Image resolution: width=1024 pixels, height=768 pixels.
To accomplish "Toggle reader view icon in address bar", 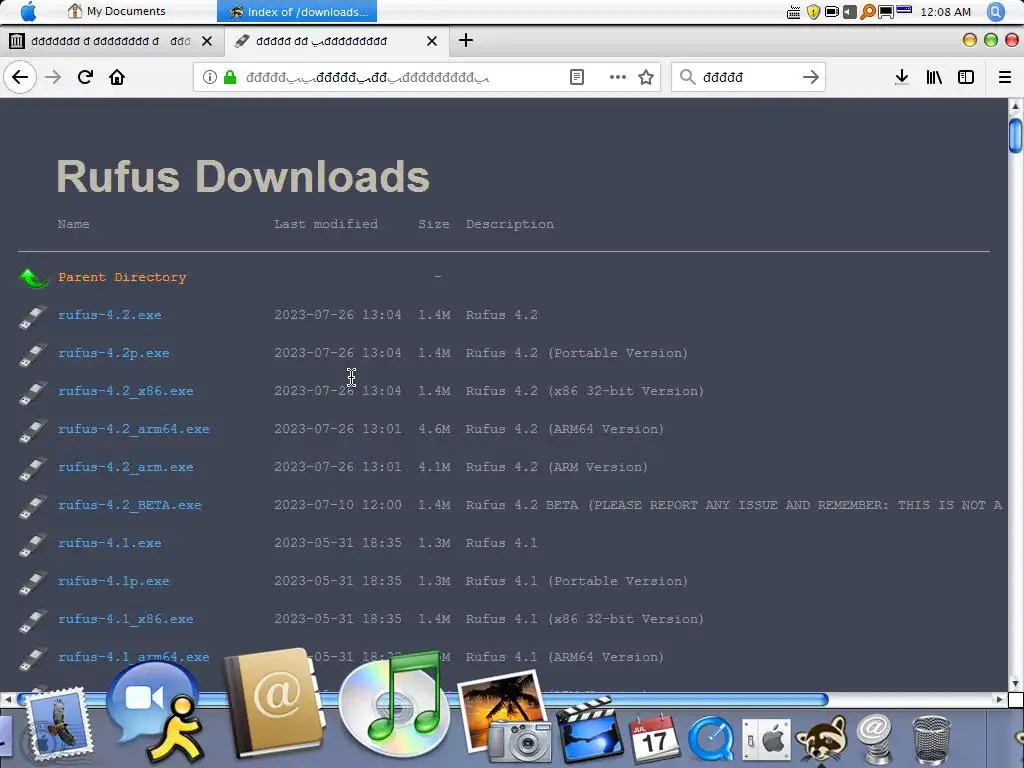I will coord(577,77).
